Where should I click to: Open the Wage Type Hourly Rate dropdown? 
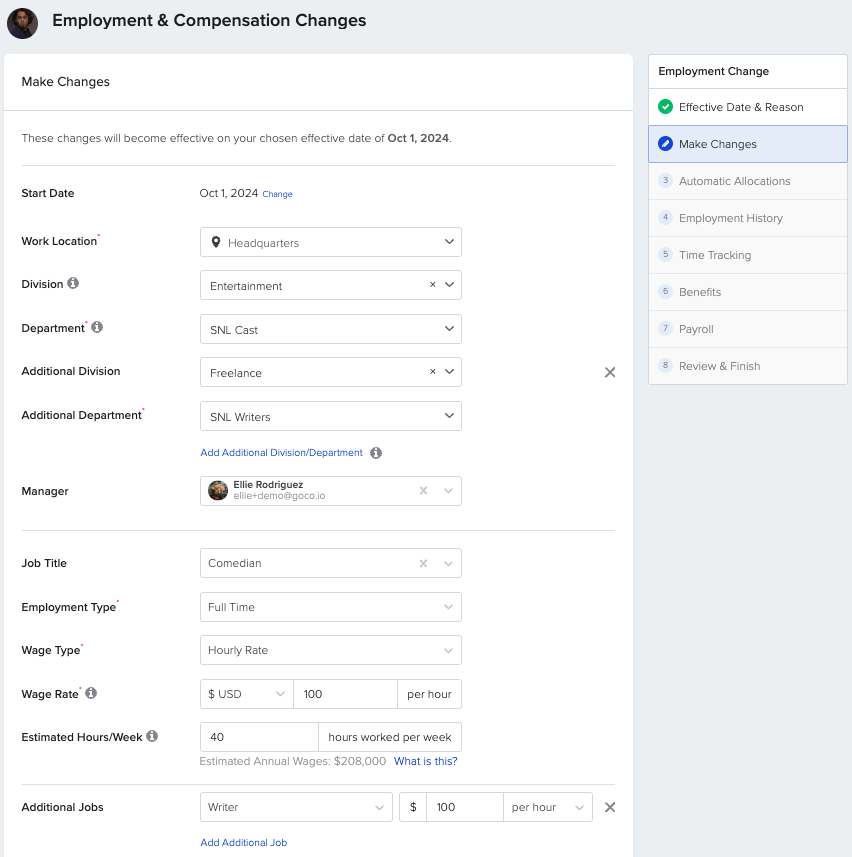tap(331, 650)
